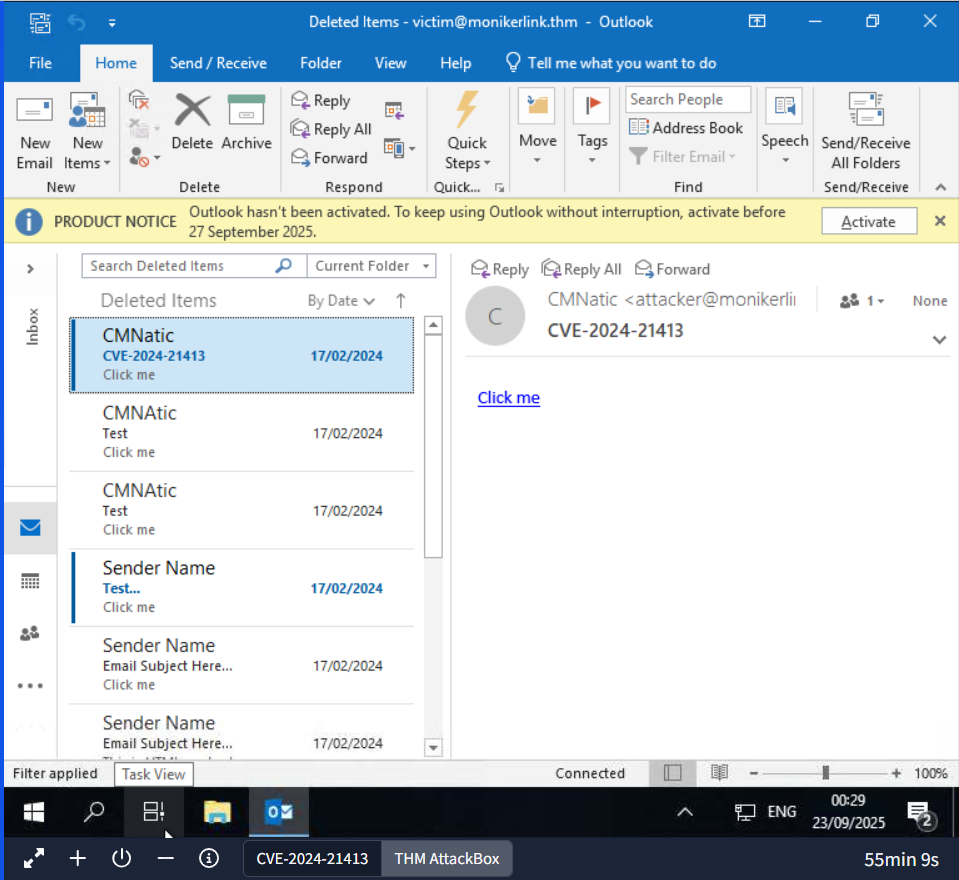Click the Activate button
This screenshot has width=959, height=880.
[x=868, y=221]
